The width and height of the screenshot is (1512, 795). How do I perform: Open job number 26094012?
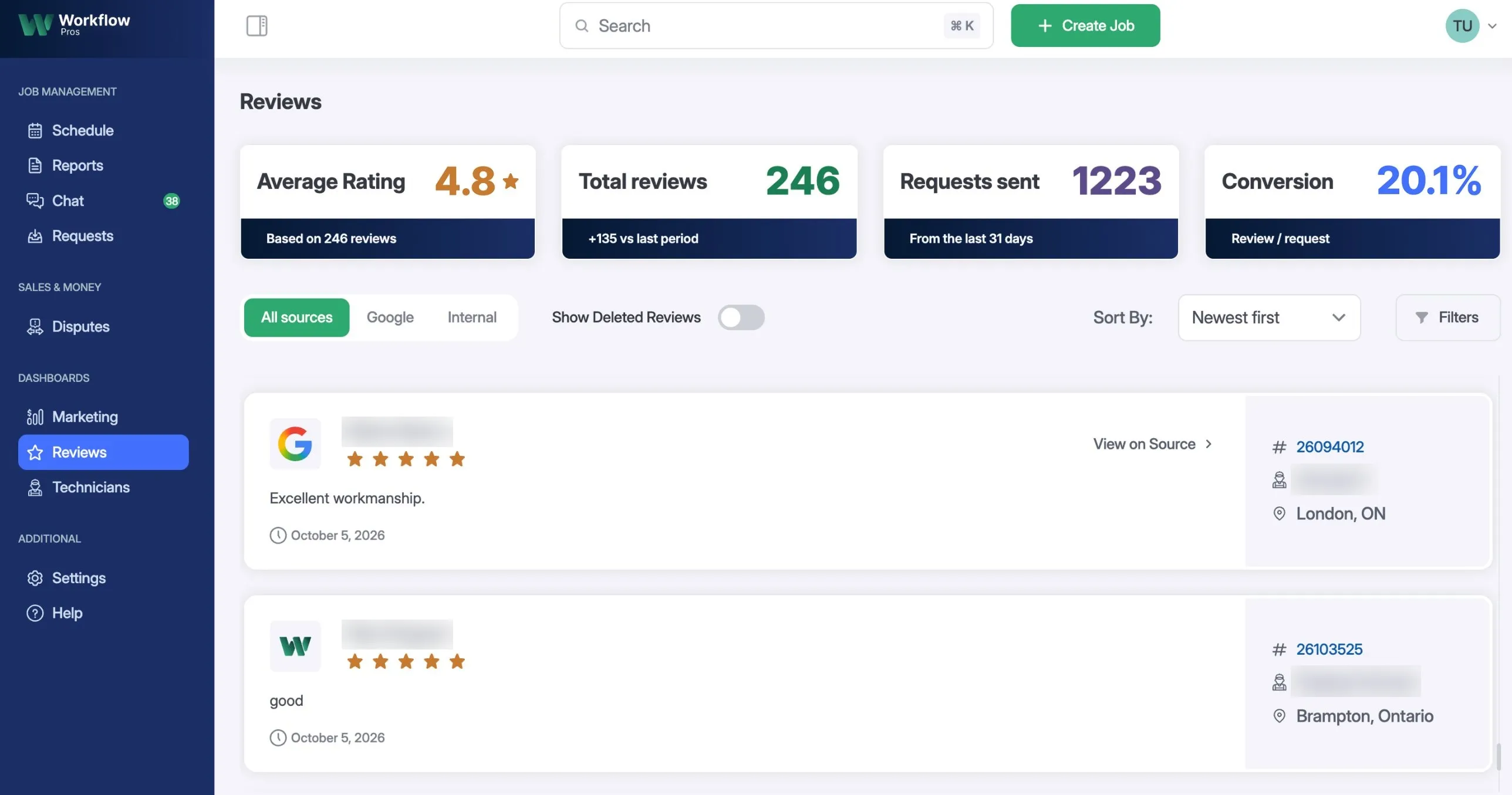click(x=1329, y=447)
